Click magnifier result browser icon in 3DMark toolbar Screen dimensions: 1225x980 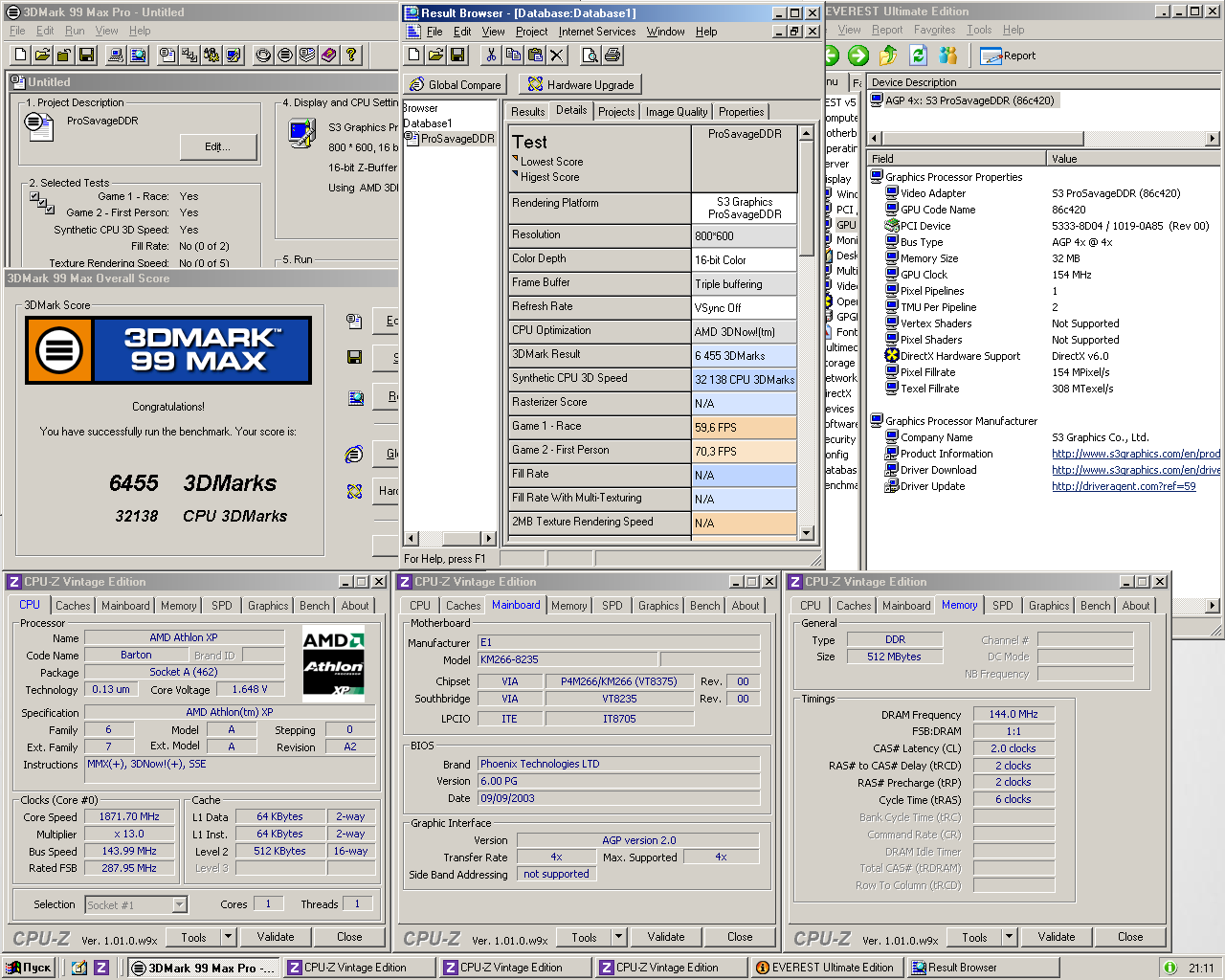[139, 56]
